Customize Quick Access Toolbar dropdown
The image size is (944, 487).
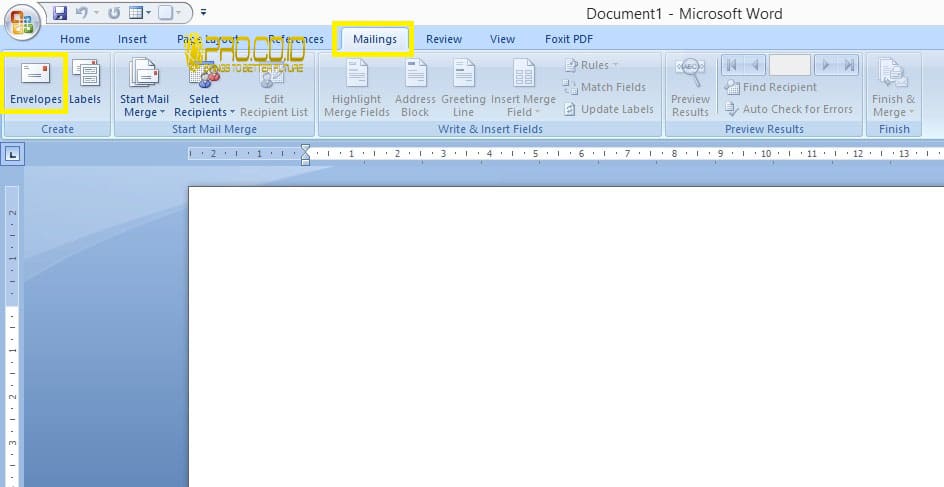(x=203, y=12)
